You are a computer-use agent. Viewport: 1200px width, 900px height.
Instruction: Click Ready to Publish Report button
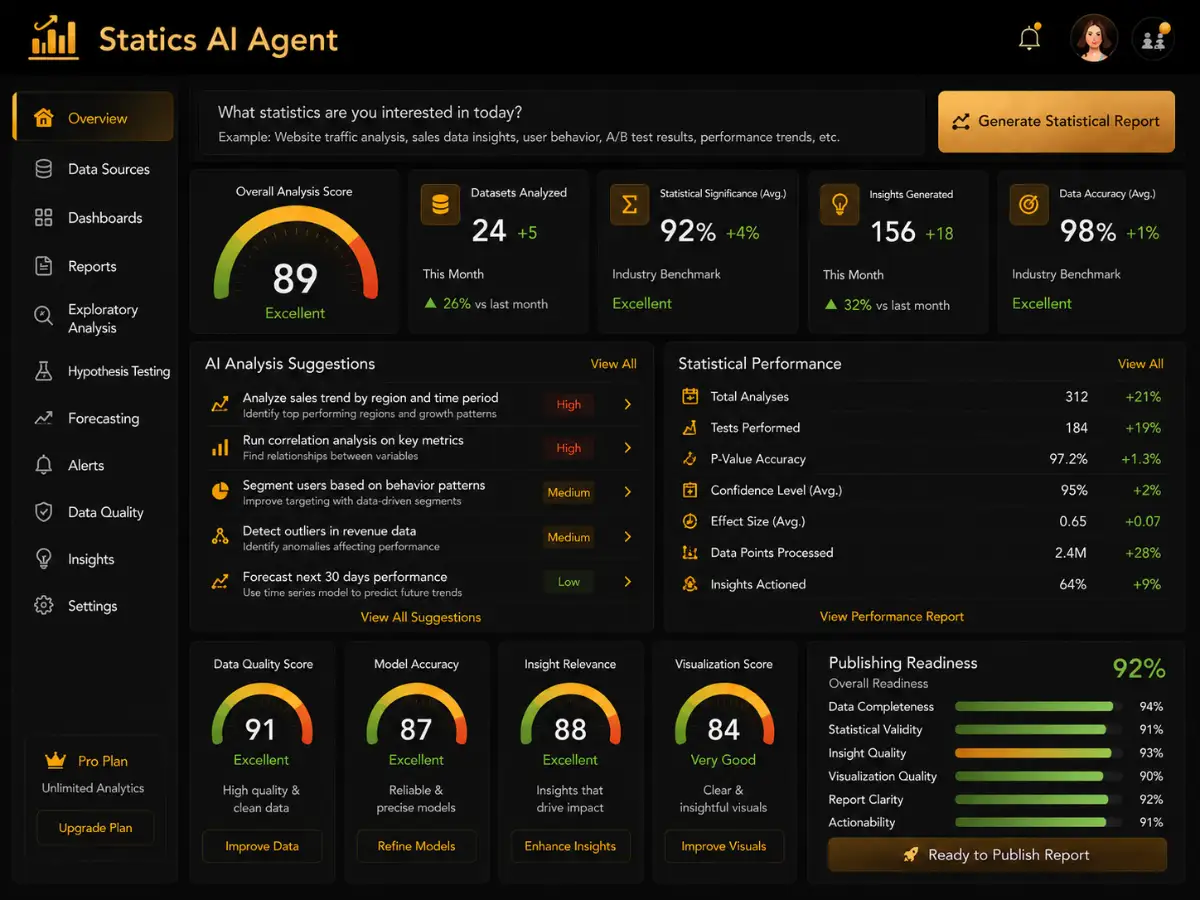997,855
